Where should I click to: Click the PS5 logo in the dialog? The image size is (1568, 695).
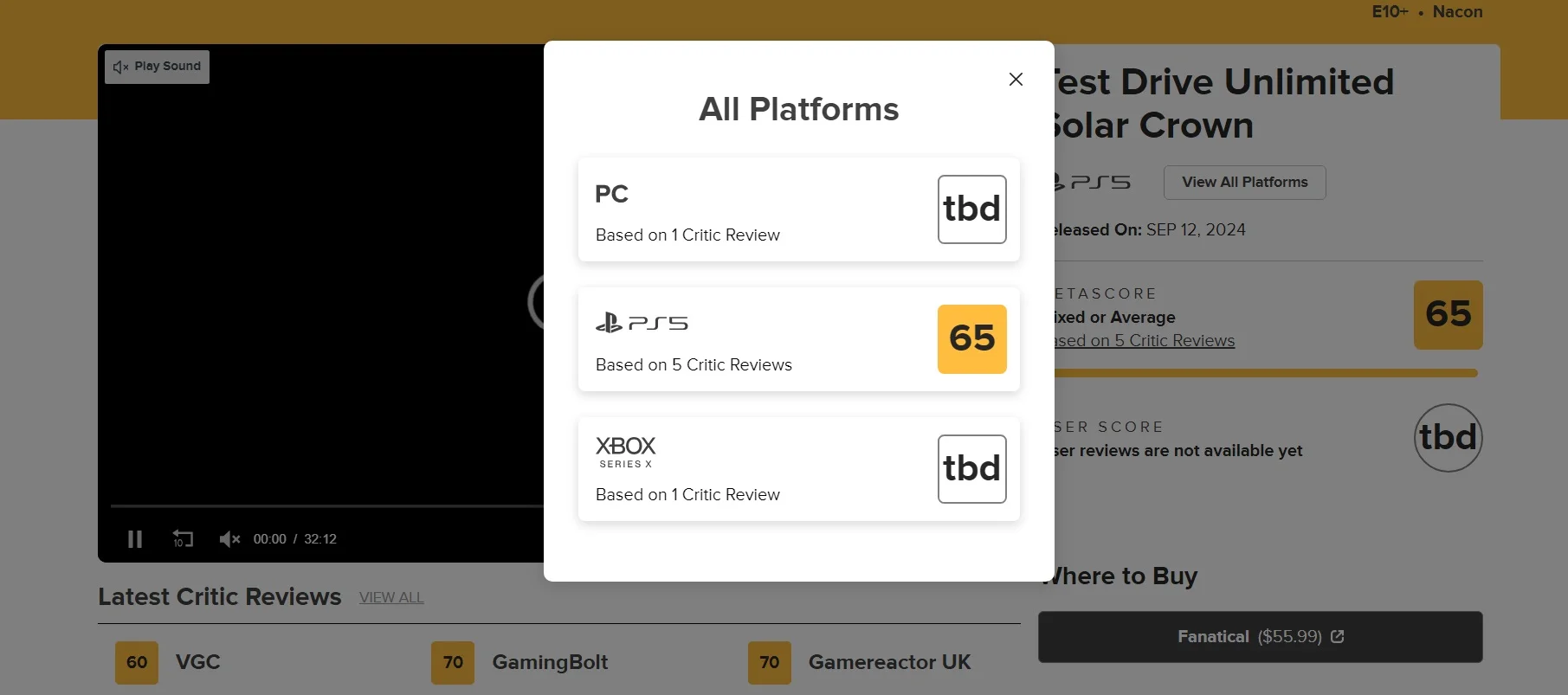[642, 323]
